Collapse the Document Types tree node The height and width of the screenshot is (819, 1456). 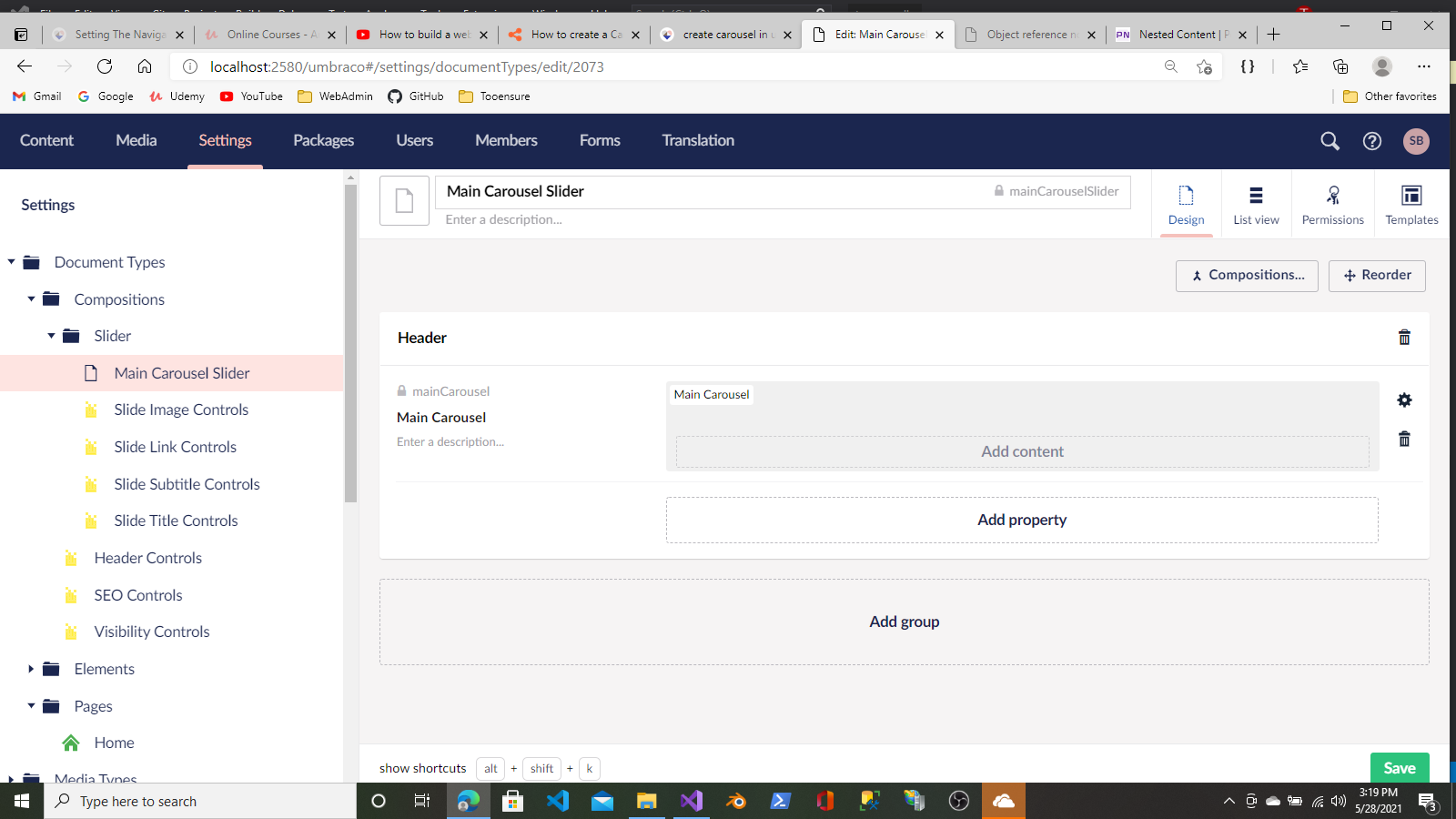pos(12,262)
